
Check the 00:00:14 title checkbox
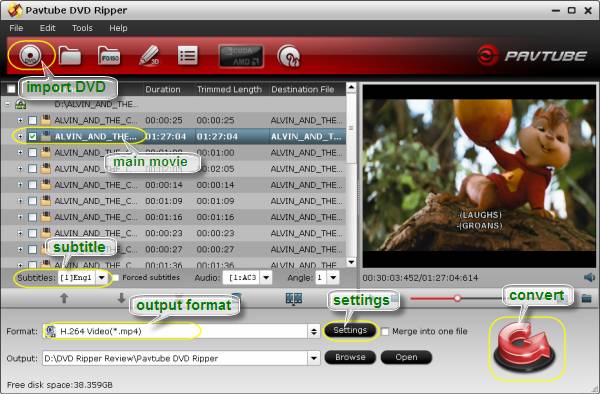(x=33, y=185)
